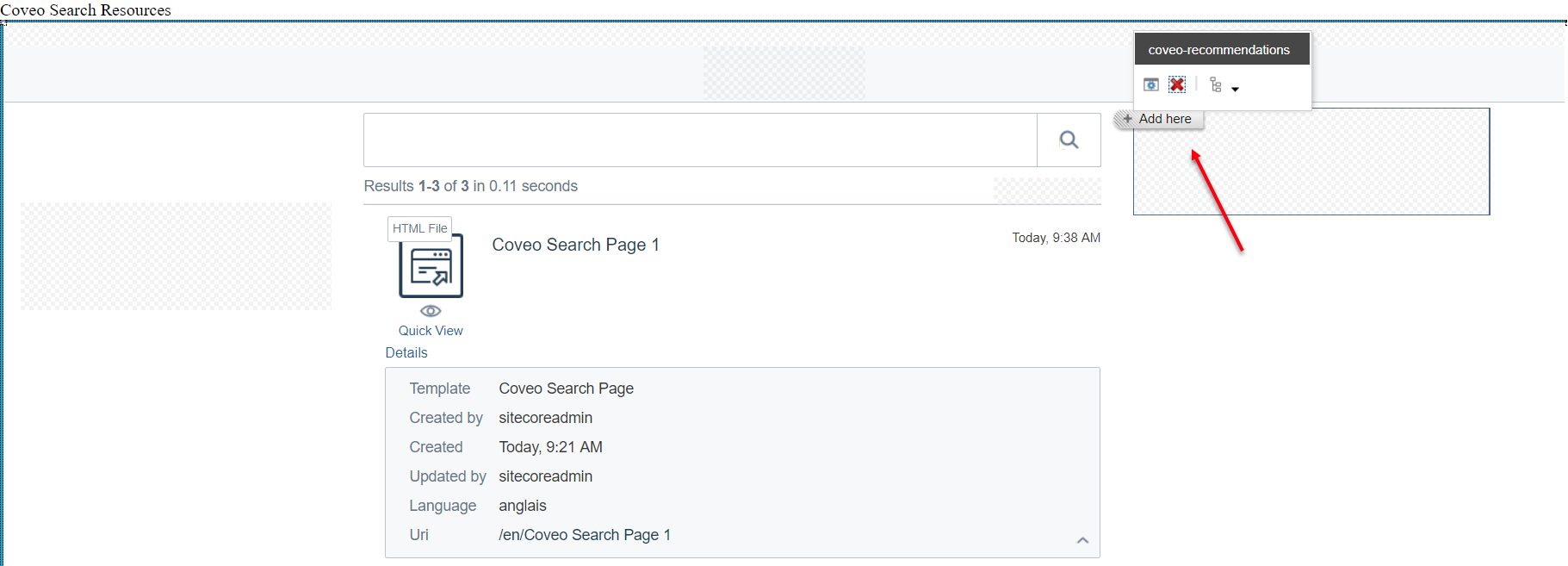
Task: Click the Uri value /en/Coveo Search Page 1
Action: 585,535
